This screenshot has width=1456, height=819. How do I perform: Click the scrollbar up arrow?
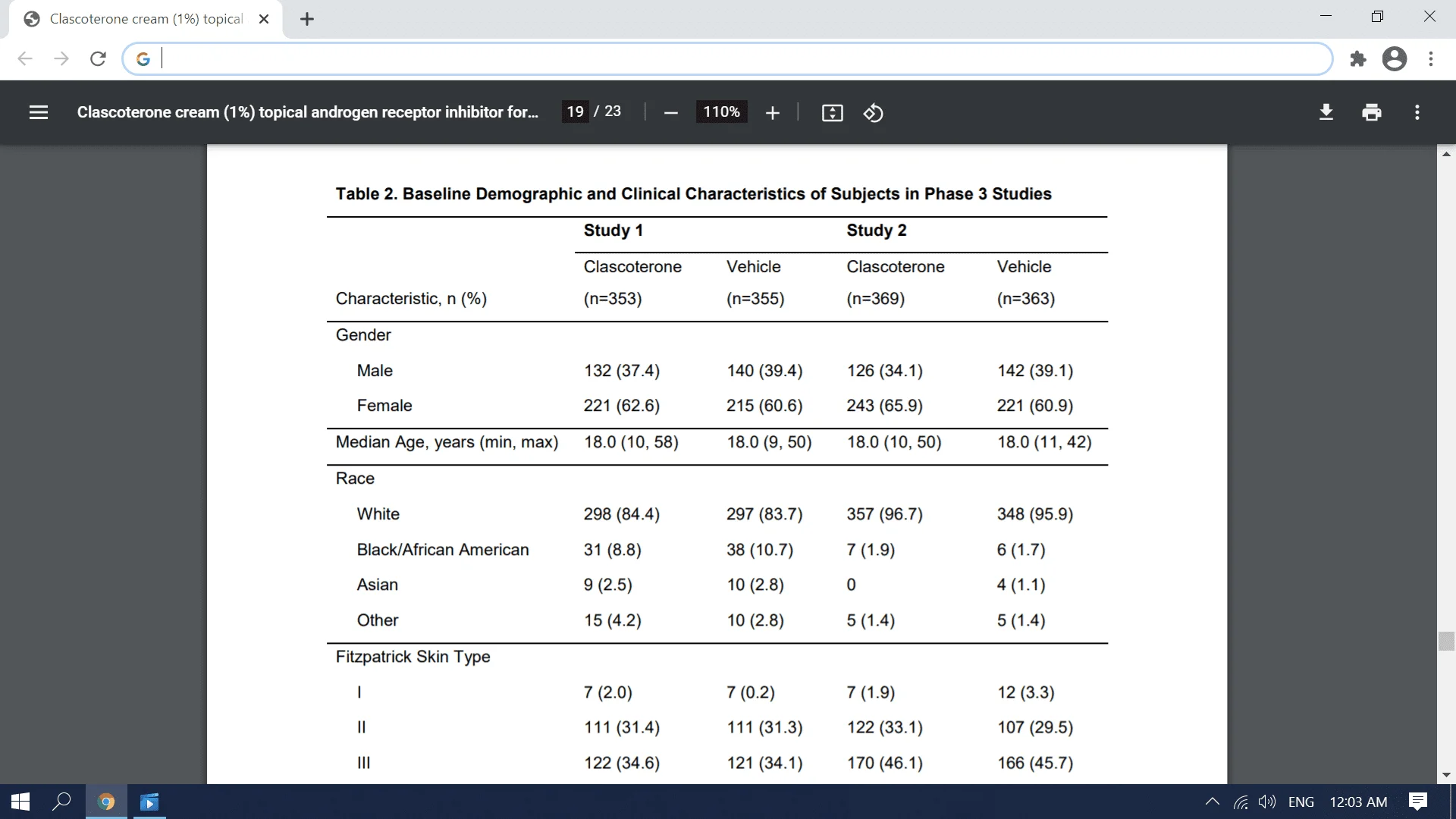1446,154
